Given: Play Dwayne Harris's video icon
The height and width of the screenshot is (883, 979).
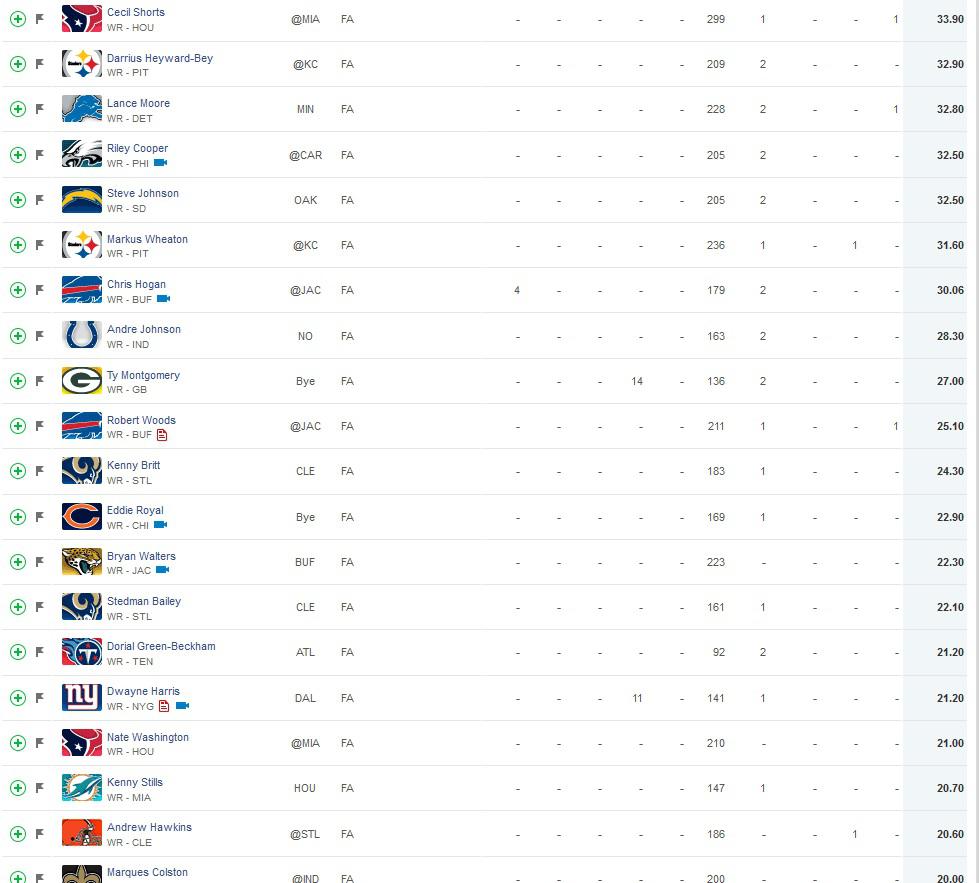Looking at the screenshot, I should [182, 706].
